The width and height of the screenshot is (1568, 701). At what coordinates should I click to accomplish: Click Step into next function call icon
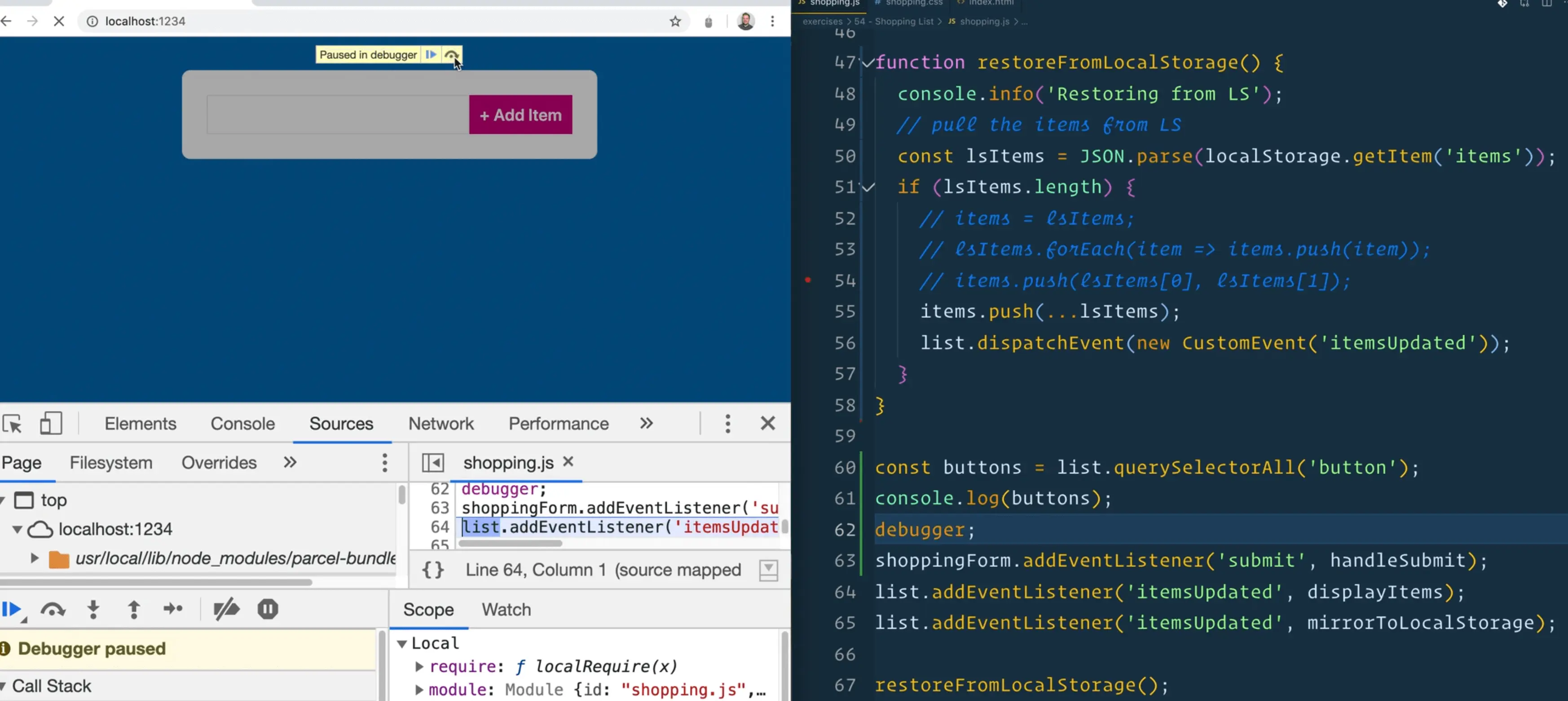click(x=93, y=609)
